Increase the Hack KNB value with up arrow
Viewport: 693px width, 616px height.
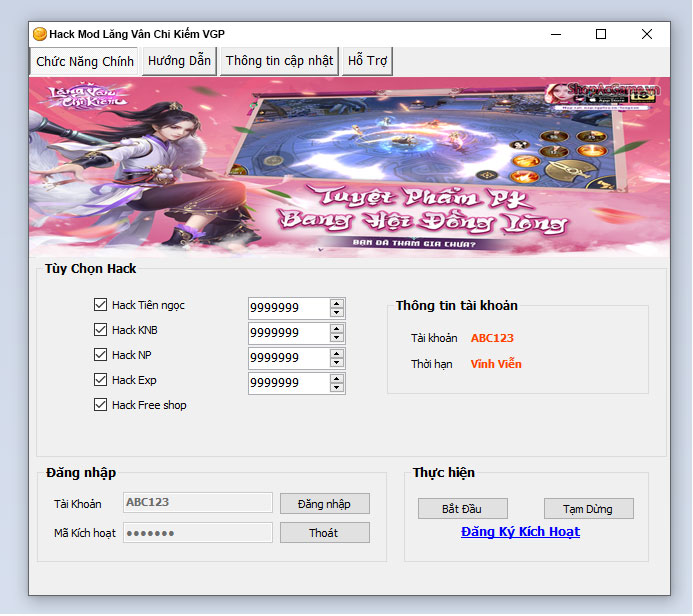pos(337,329)
